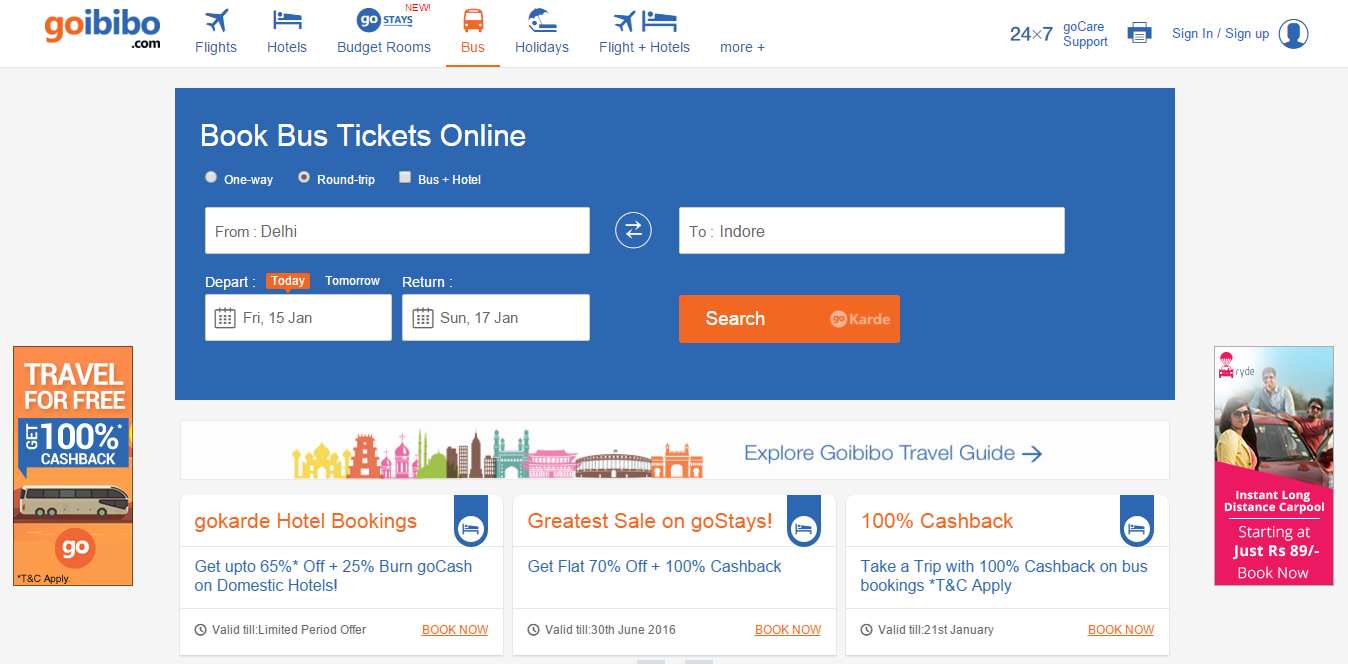1348x664 pixels.
Task: Click 'gokarde Hotel Bookings' offer title
Action: click(306, 521)
